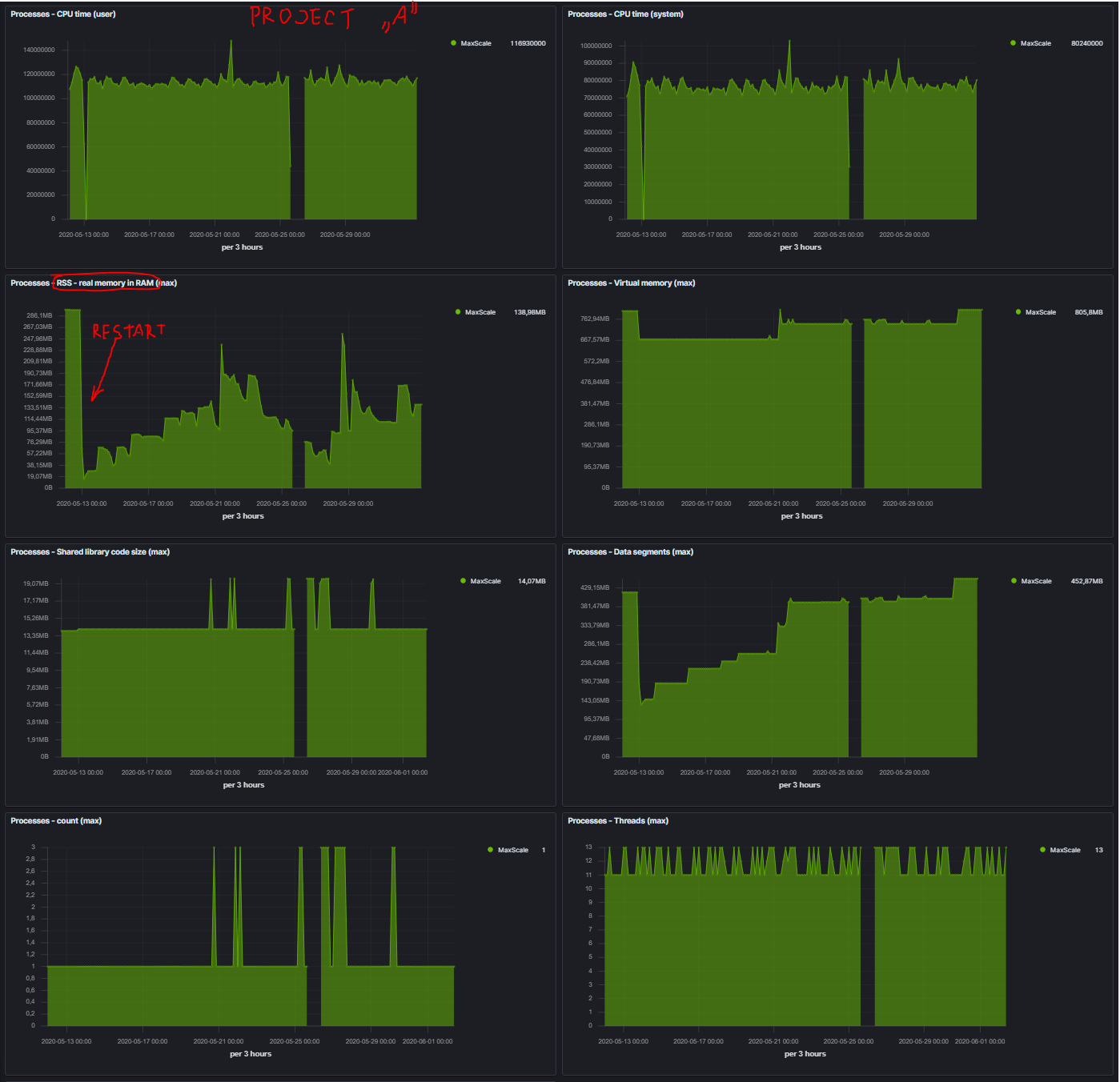Viewport: 1120px width, 1082px height.
Task: Toggle MaxScale series in Threads legend
Action: [1065, 850]
